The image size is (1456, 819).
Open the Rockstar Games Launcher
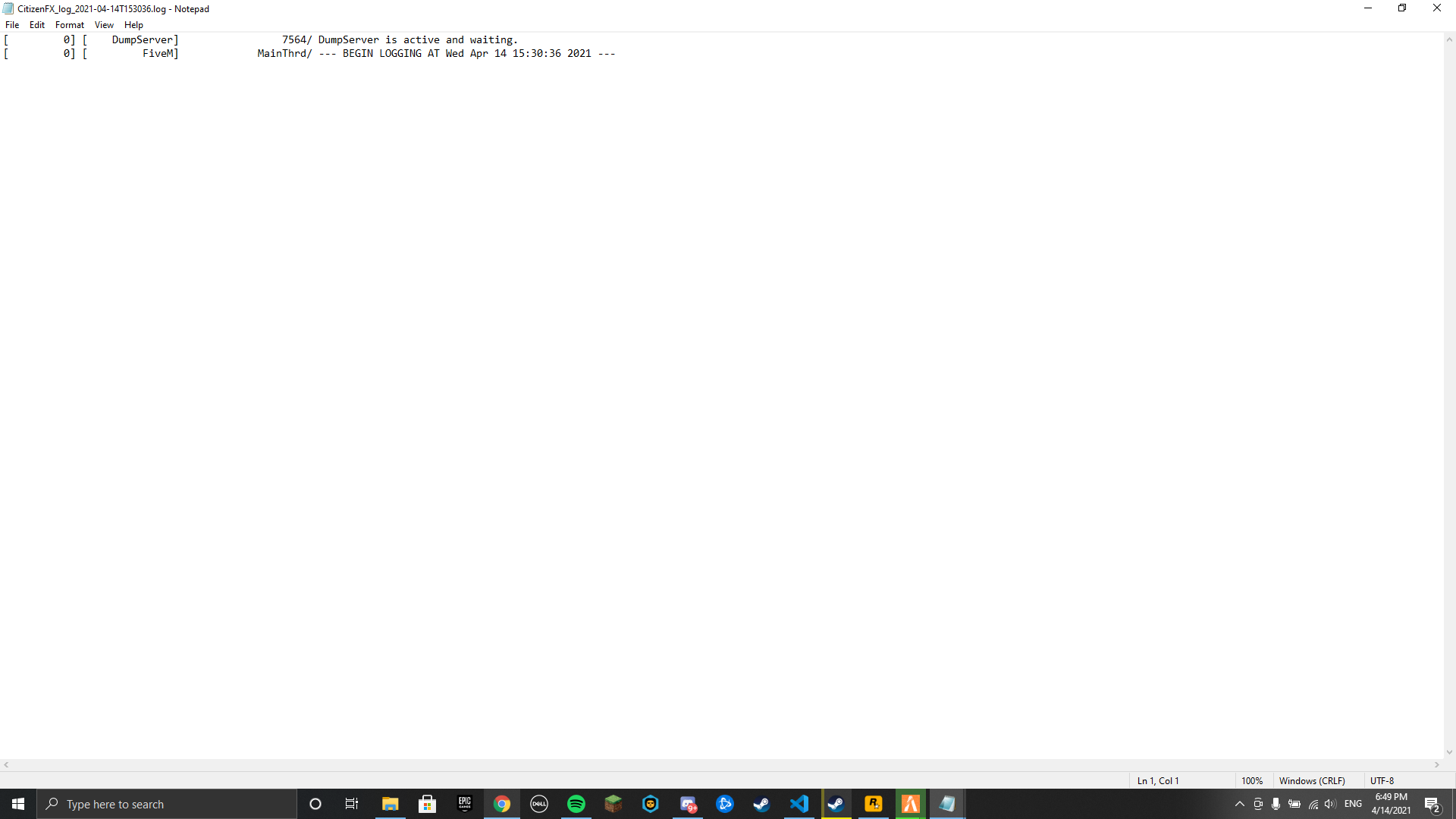click(874, 804)
